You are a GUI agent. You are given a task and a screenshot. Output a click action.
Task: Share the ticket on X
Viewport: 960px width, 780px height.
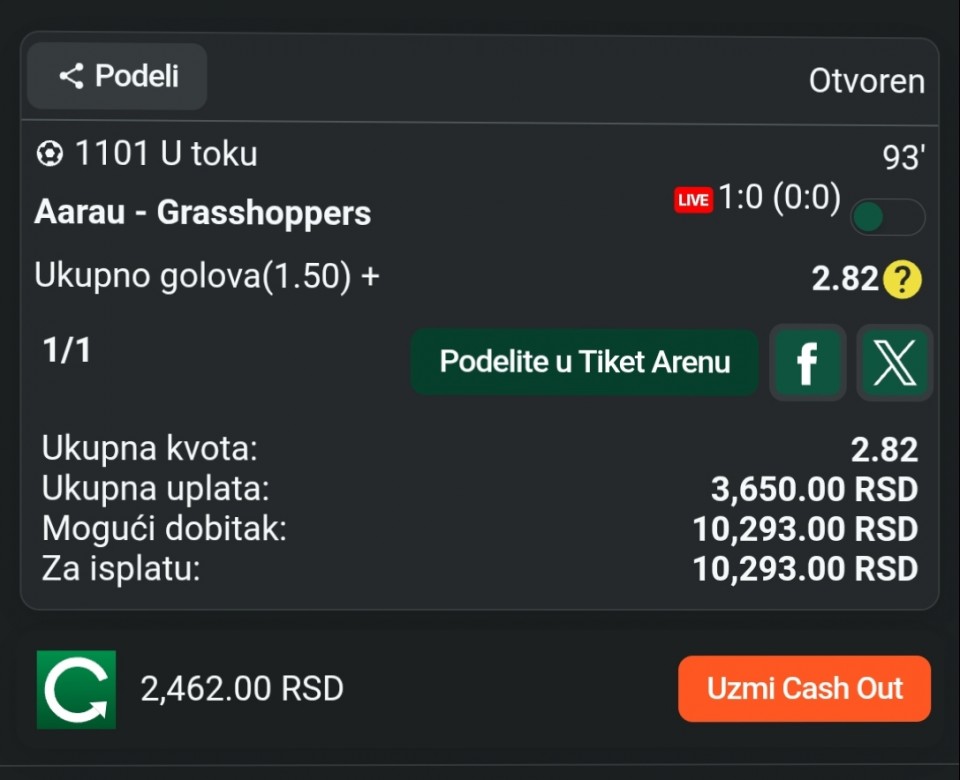coord(894,362)
